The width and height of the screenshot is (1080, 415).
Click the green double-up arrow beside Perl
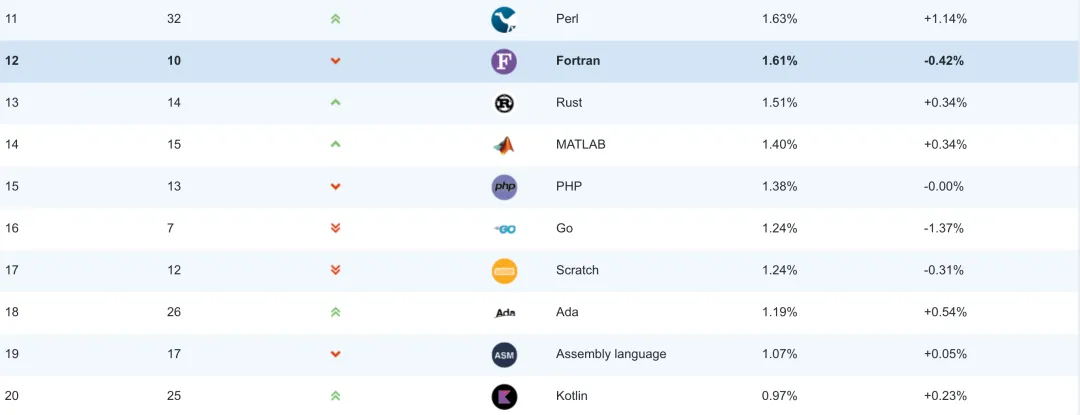click(x=336, y=19)
